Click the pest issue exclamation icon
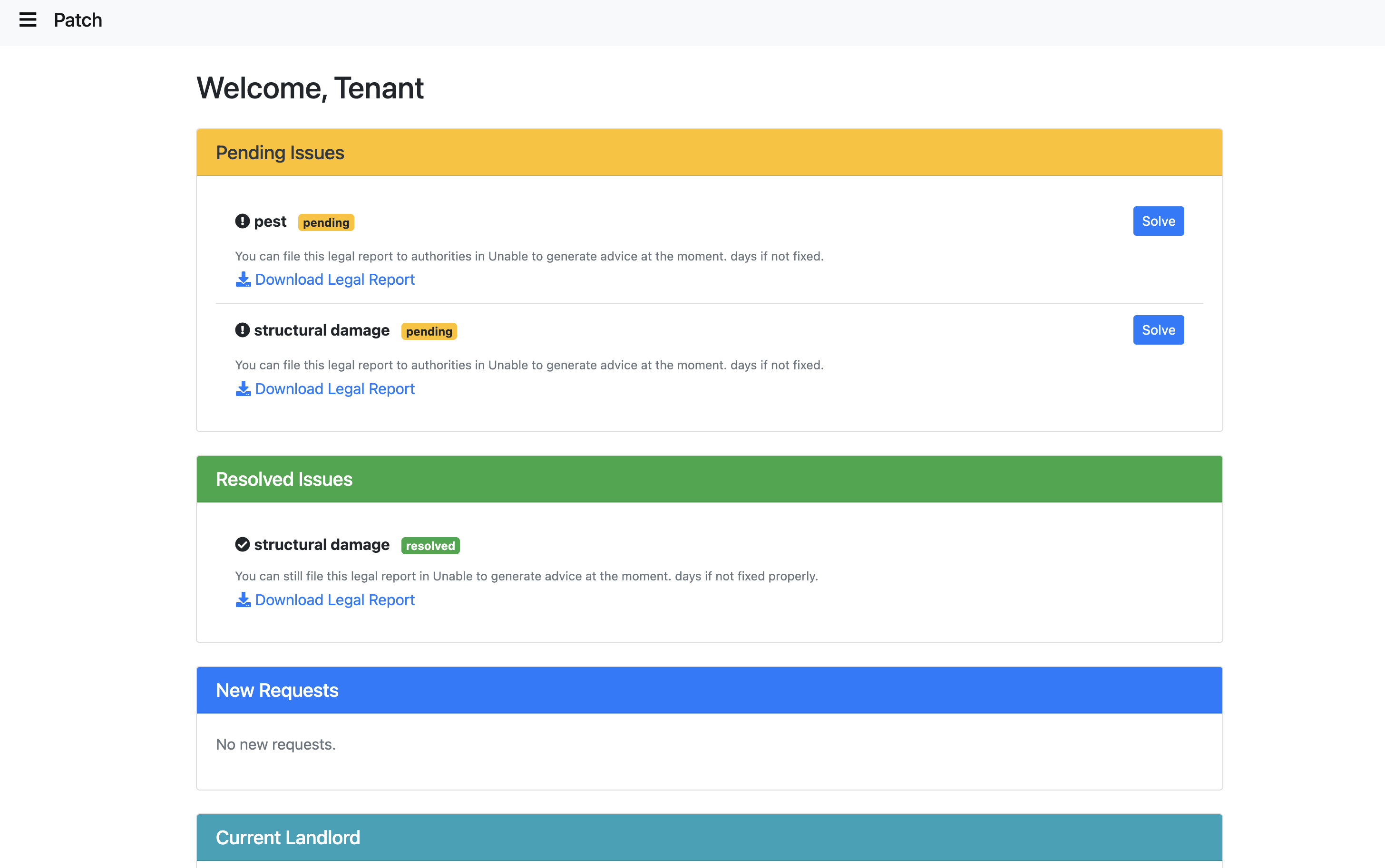1385x868 pixels. [x=242, y=221]
